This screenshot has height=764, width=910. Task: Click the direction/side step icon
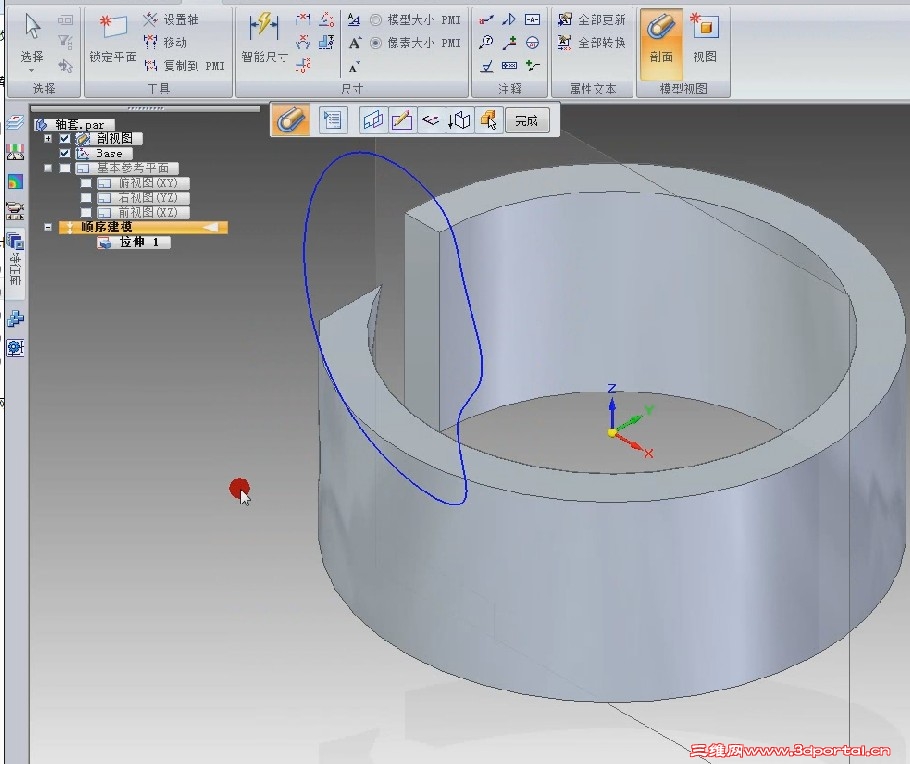point(431,120)
